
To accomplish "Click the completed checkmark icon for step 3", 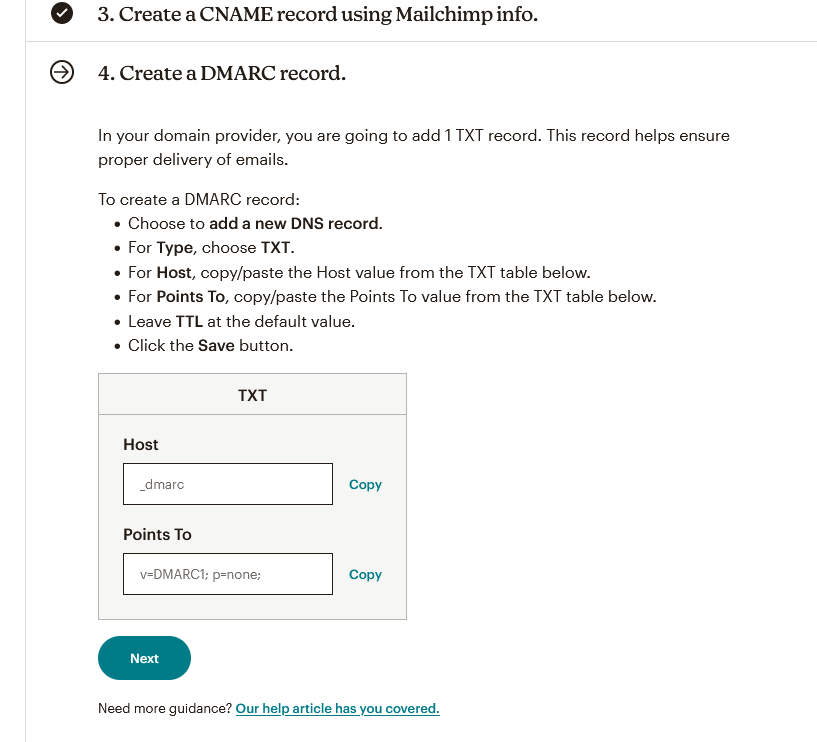I will point(61,15).
